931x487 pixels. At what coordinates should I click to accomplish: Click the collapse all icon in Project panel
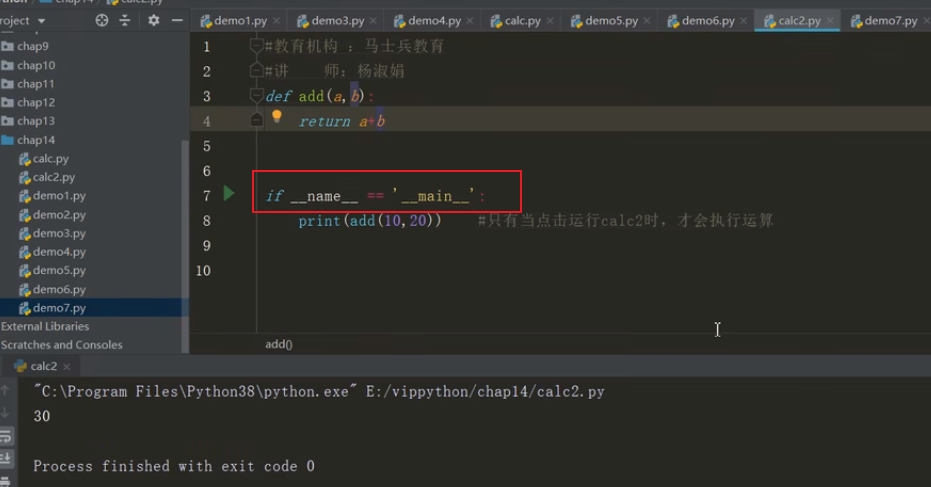125,21
